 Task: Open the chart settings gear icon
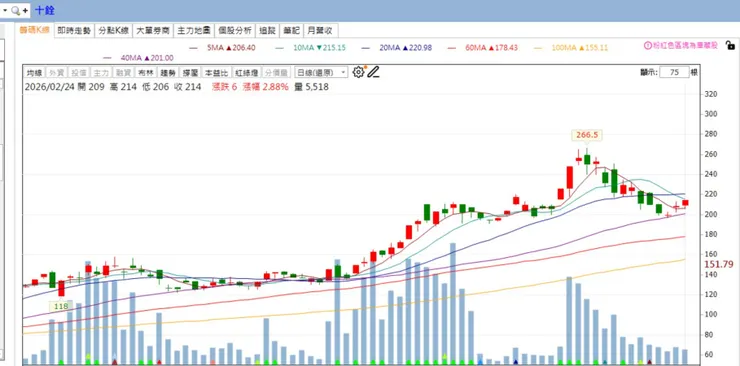358,72
